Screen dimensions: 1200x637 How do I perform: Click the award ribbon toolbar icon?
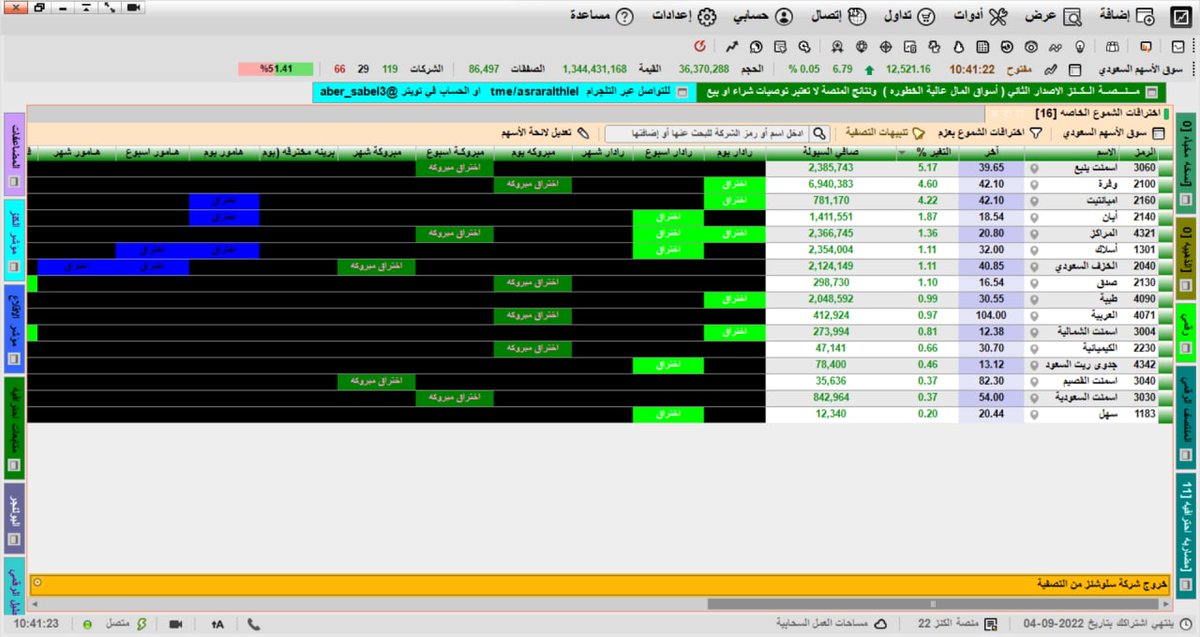[x=837, y=47]
